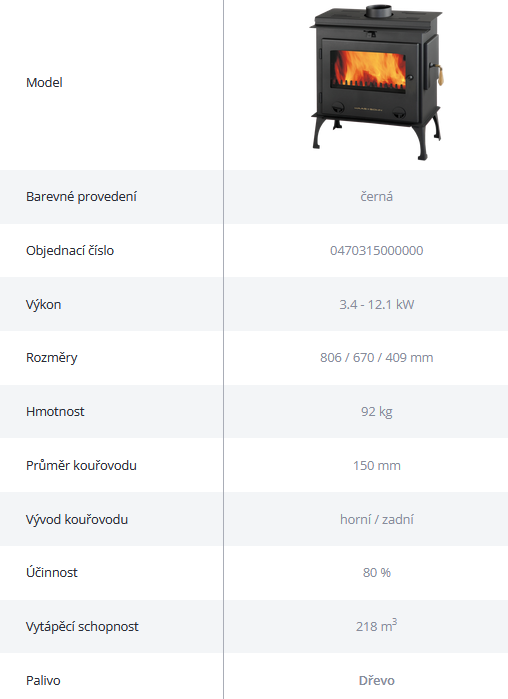This screenshot has height=699, width=508.
Task: Select dimensions 806 / 670 / 409 mm
Action: pos(377,358)
